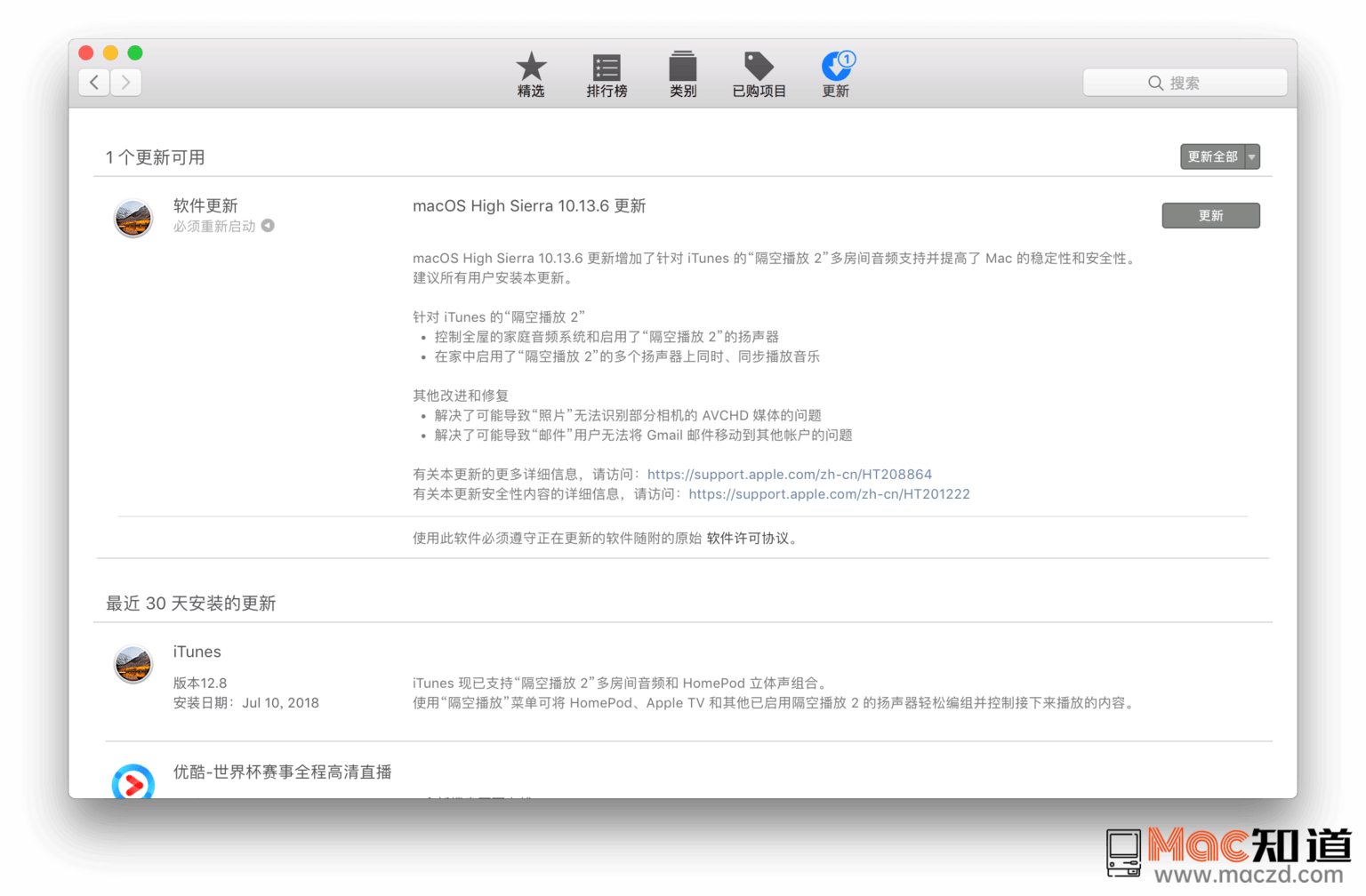Click the 优酷-世界杯赛事全程高清直播 title
Screen dimensions: 1366x896
click(283, 772)
